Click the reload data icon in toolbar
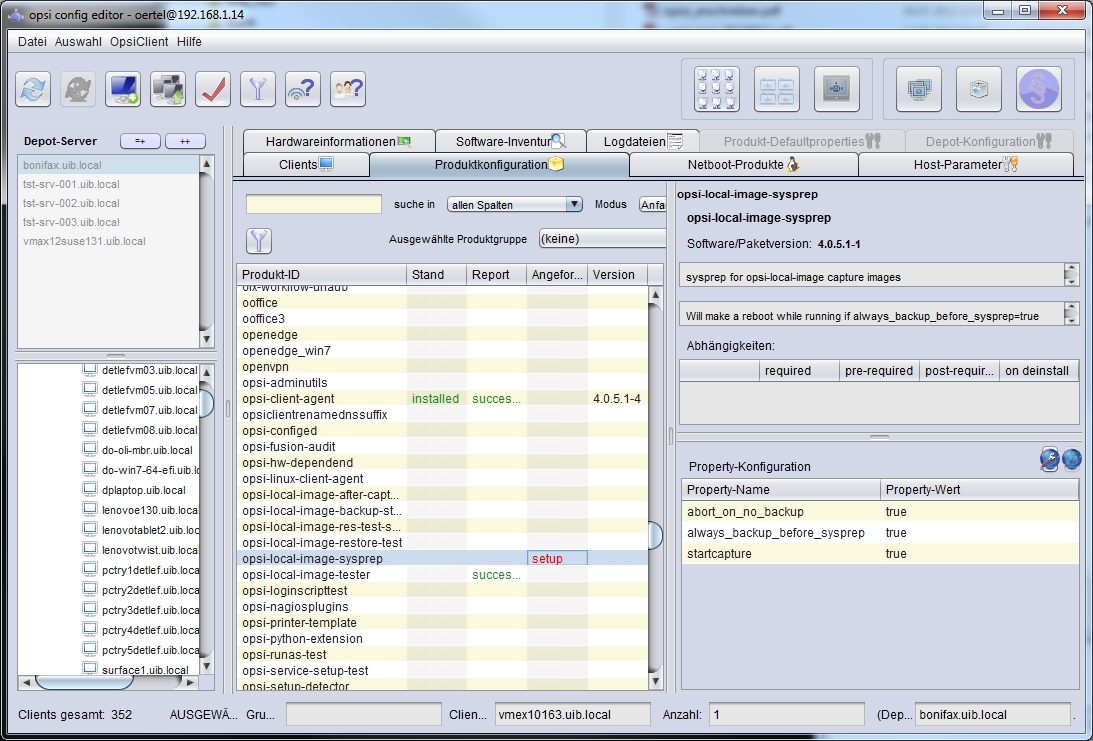The image size is (1093, 741). pyautogui.click(x=33, y=89)
